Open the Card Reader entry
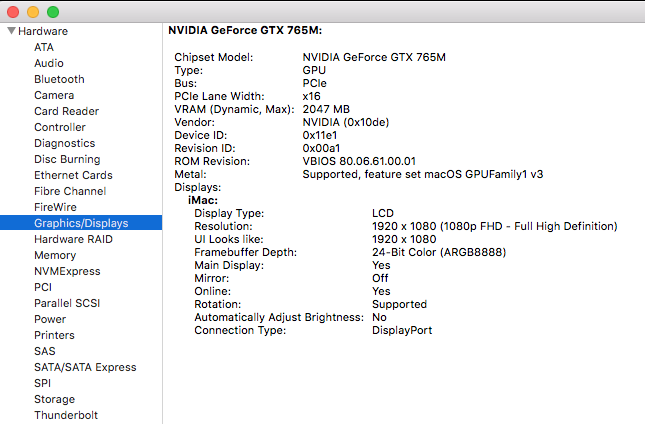This screenshot has width=645, height=424. pyautogui.click(x=67, y=111)
